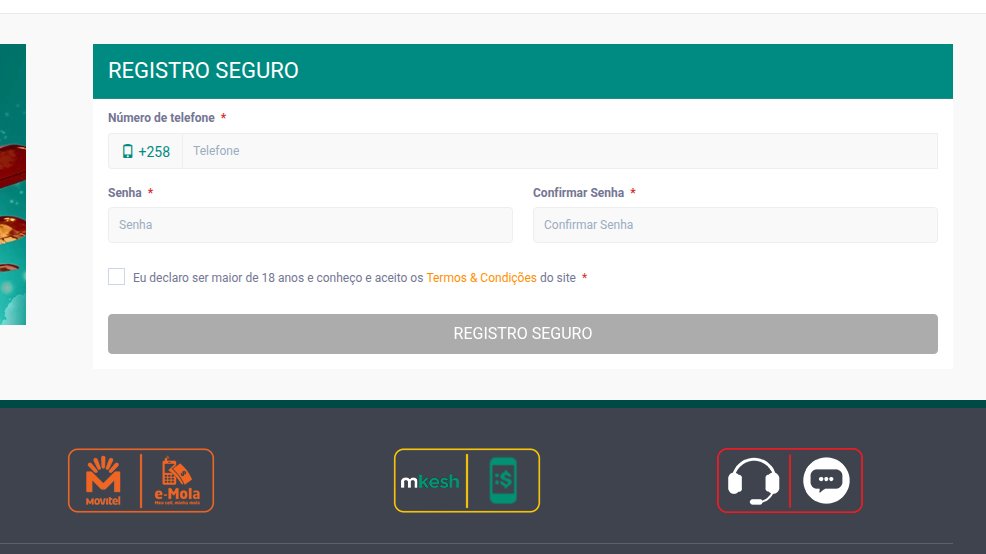Tick the 18 years age declaration checkbox
986x554 pixels.
(116, 277)
